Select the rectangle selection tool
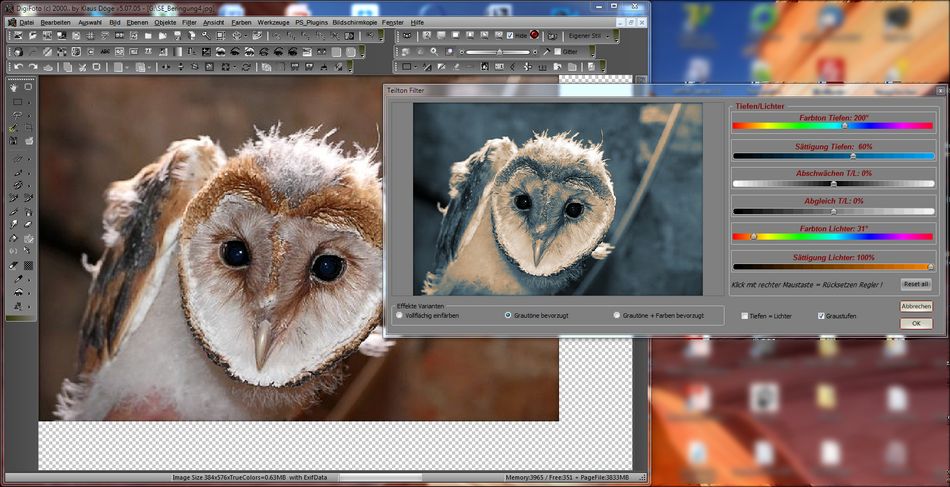This screenshot has height=487, width=950. tap(16, 102)
